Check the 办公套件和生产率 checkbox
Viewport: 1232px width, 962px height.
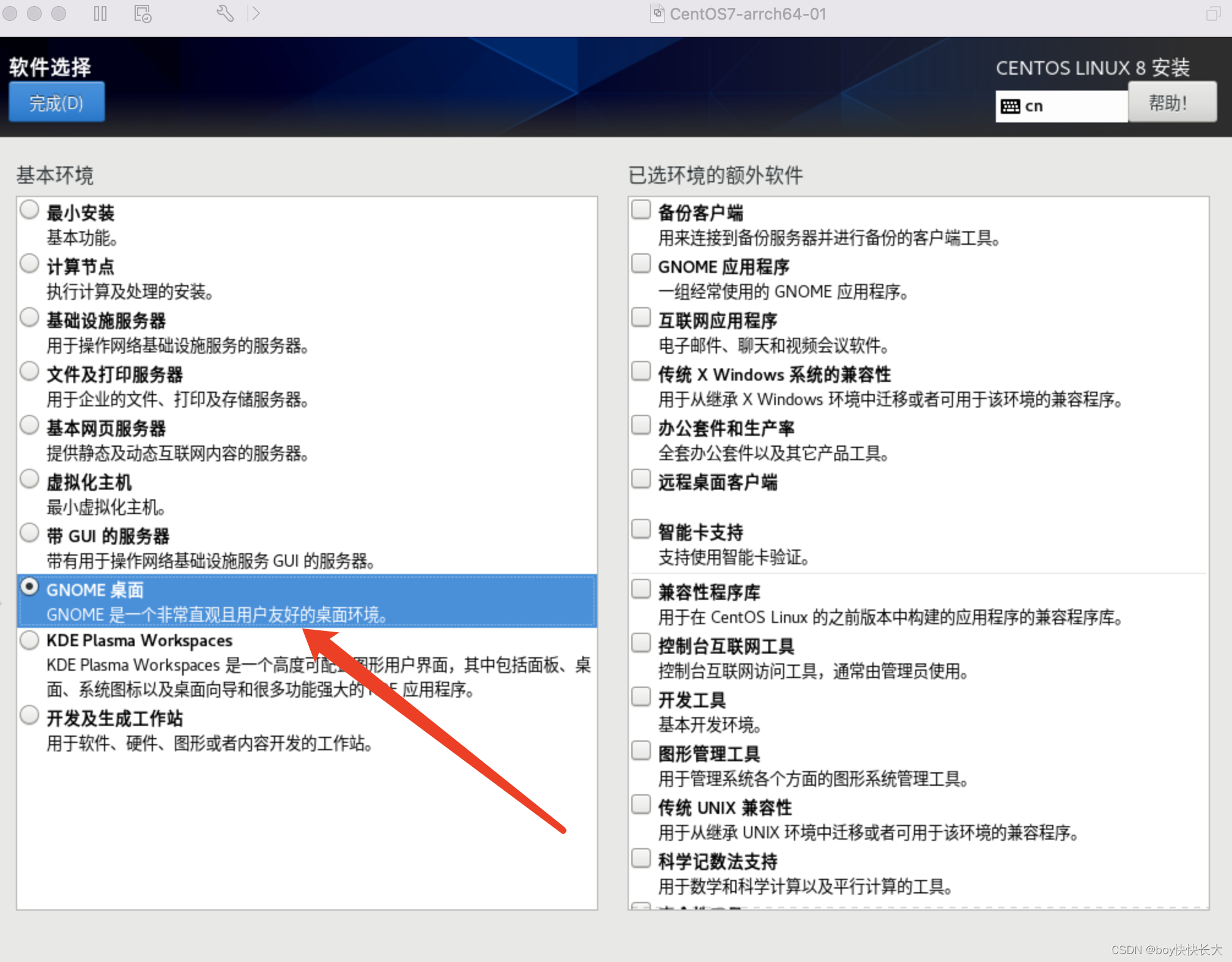pyautogui.click(x=641, y=425)
